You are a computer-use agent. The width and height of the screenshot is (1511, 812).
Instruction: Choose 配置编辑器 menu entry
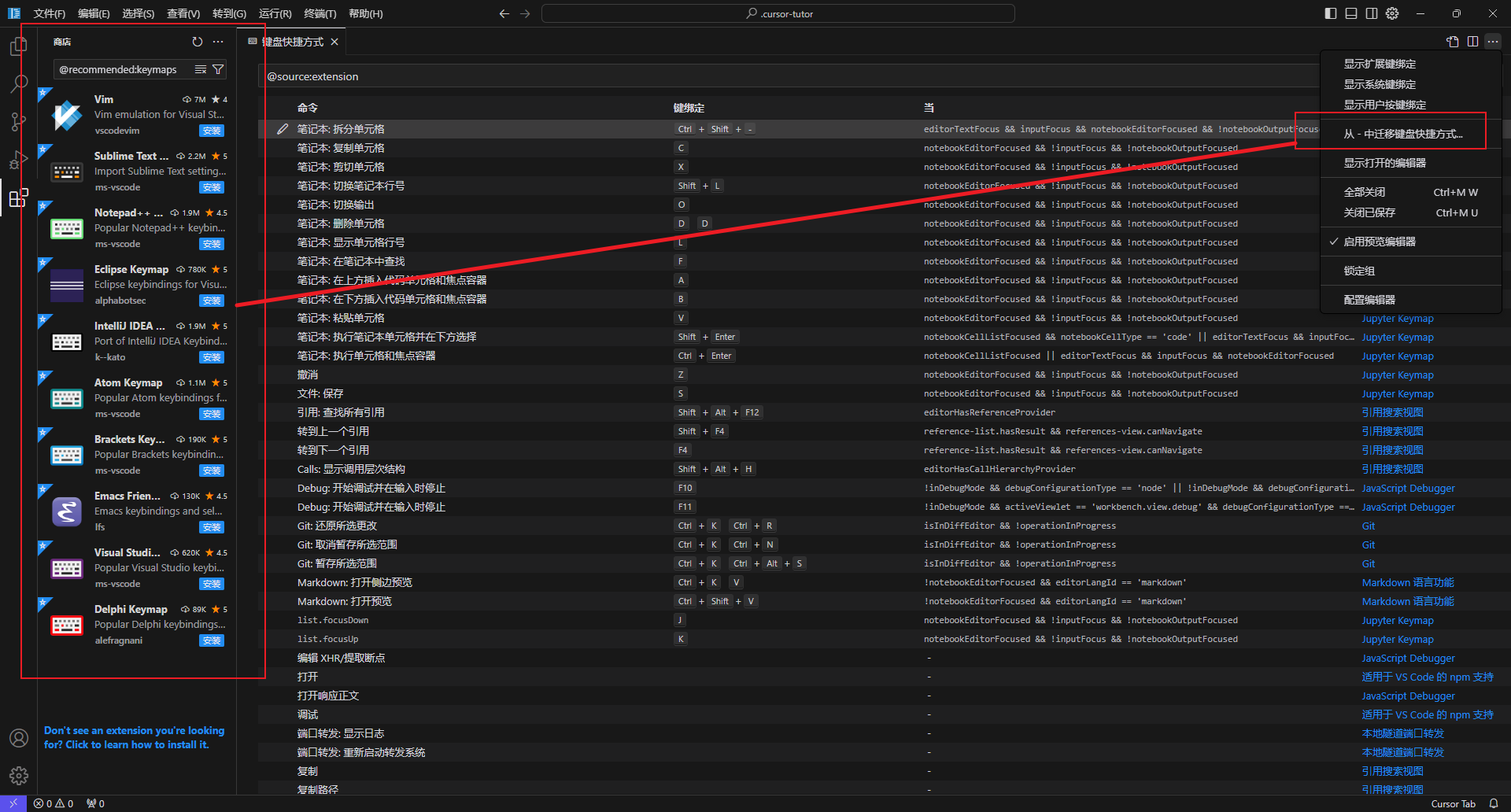coord(1411,300)
